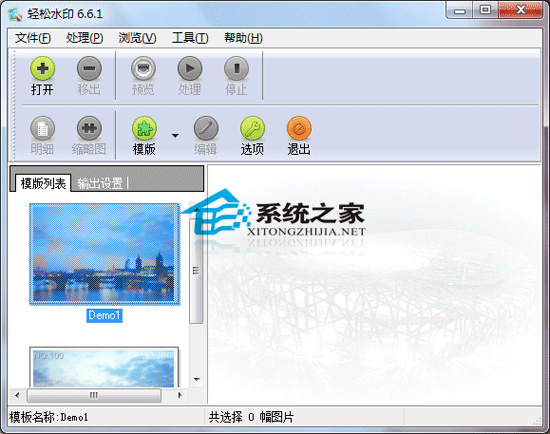This screenshot has width=550, height=434.
Task: Click the Process (处理) play icon
Action: [190, 69]
